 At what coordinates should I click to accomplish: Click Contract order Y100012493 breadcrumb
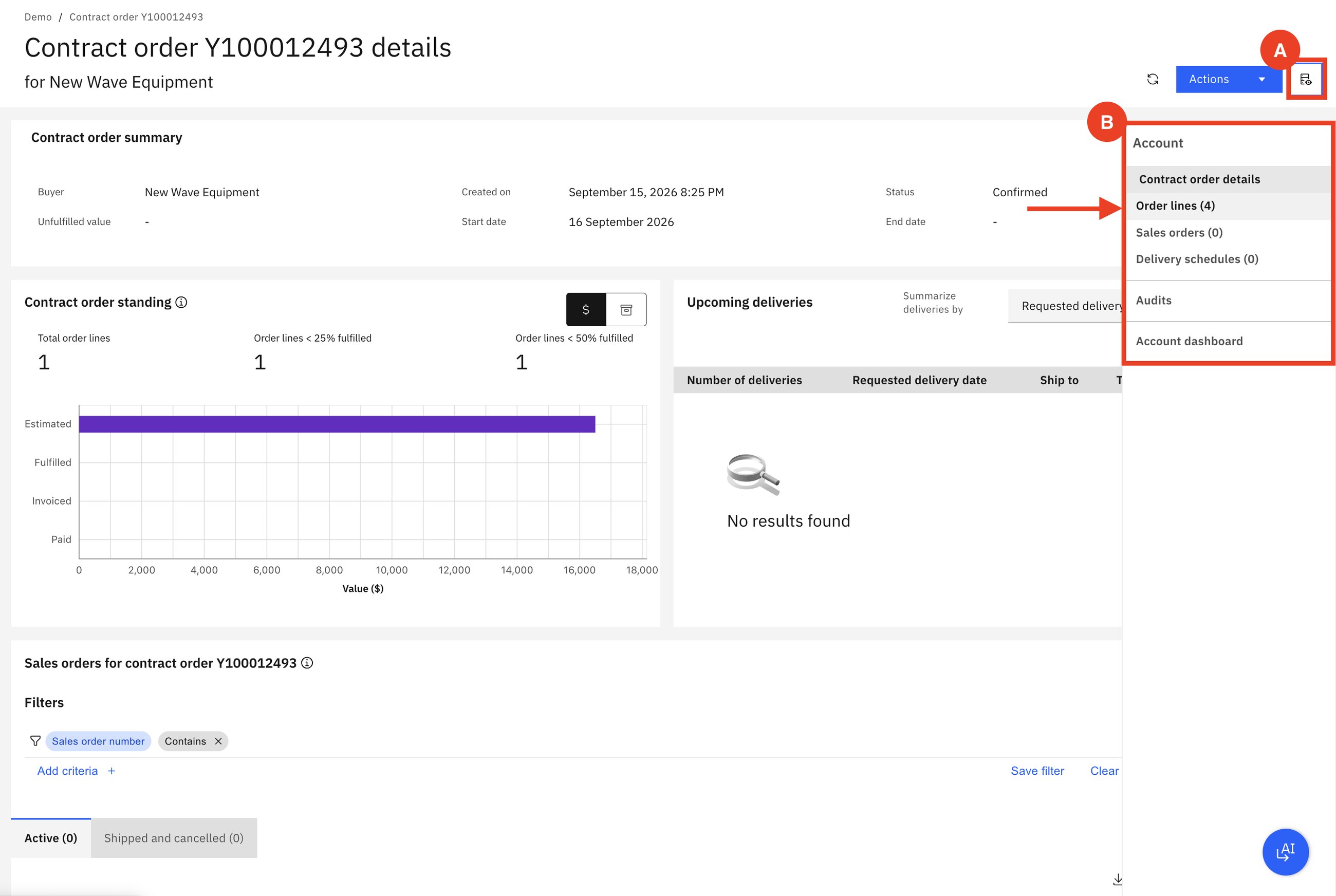tap(136, 17)
